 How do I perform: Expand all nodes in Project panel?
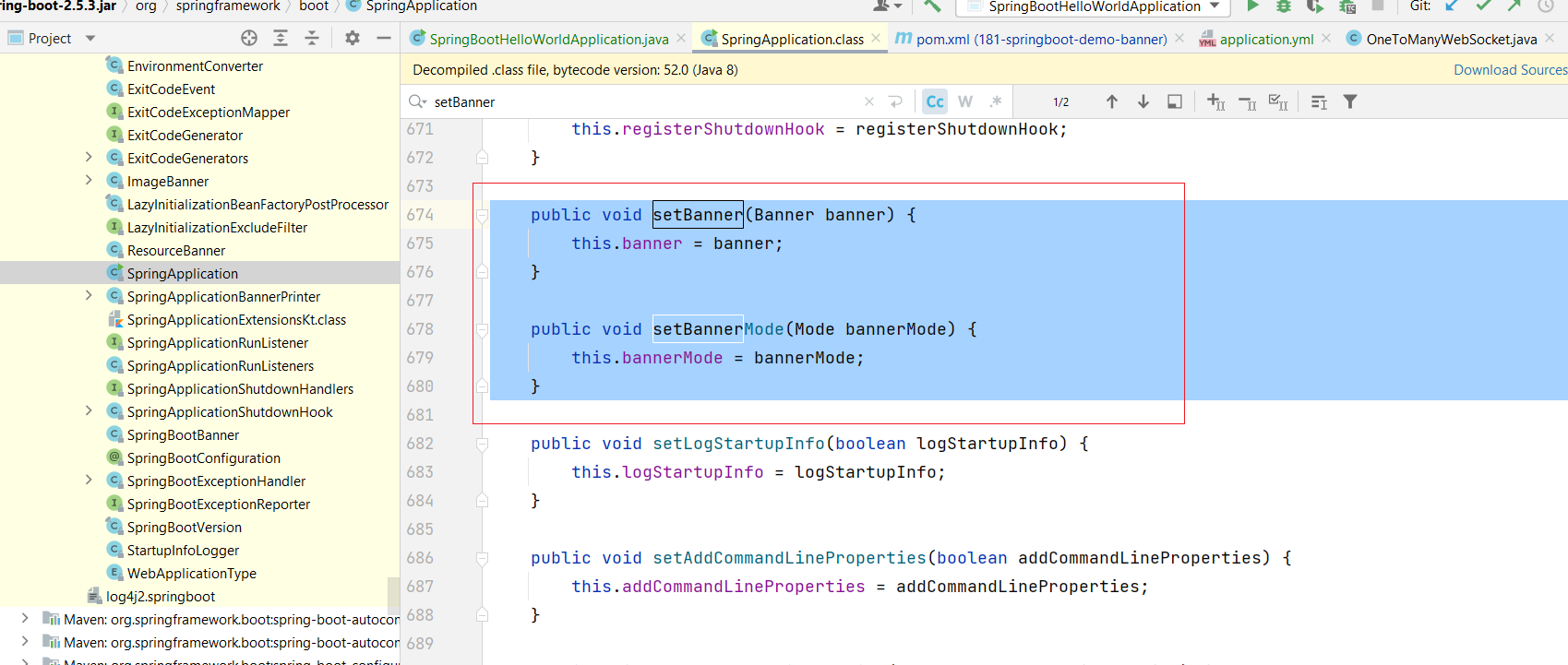click(x=281, y=38)
